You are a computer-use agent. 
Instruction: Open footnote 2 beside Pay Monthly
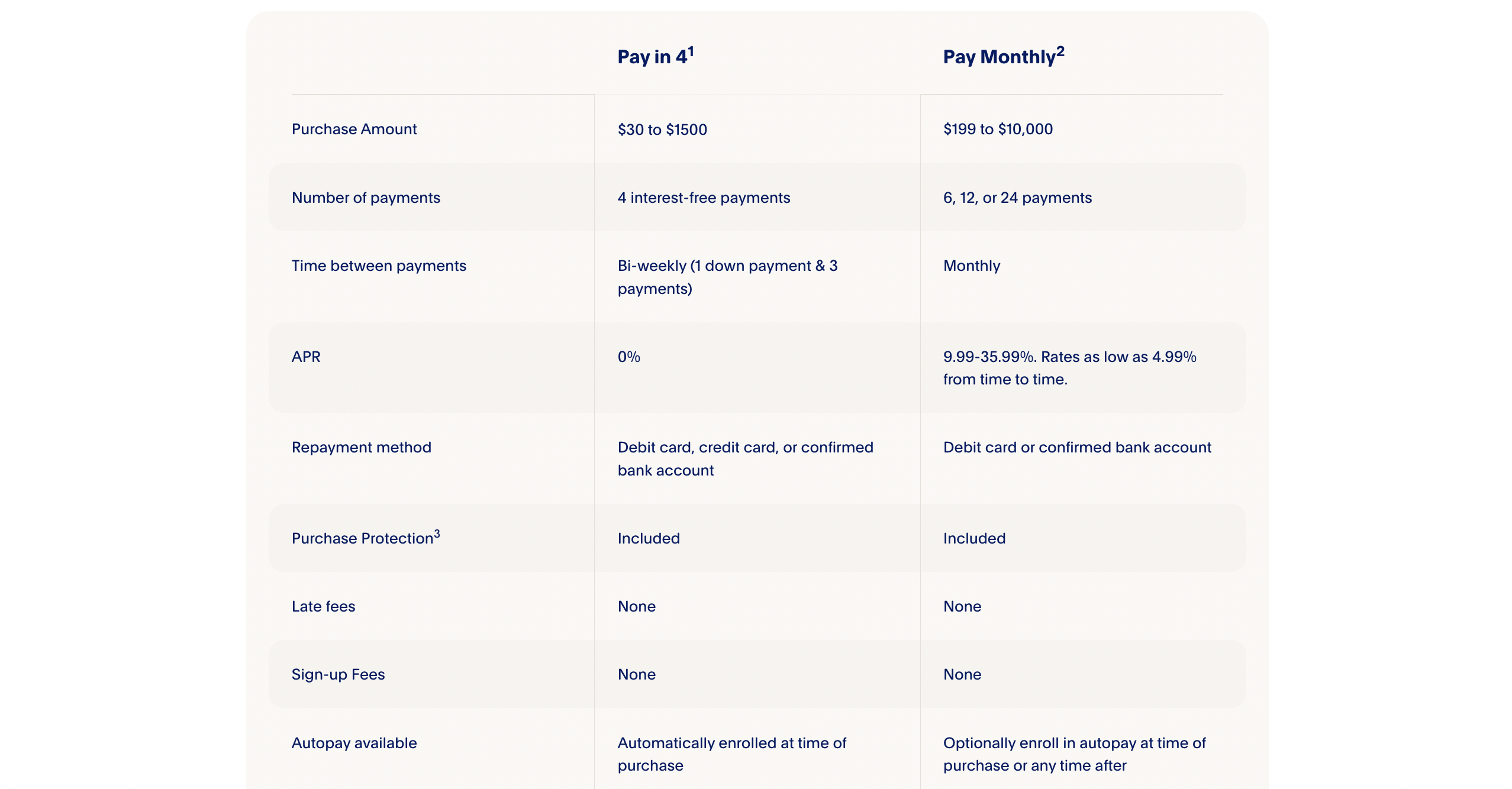point(1060,51)
